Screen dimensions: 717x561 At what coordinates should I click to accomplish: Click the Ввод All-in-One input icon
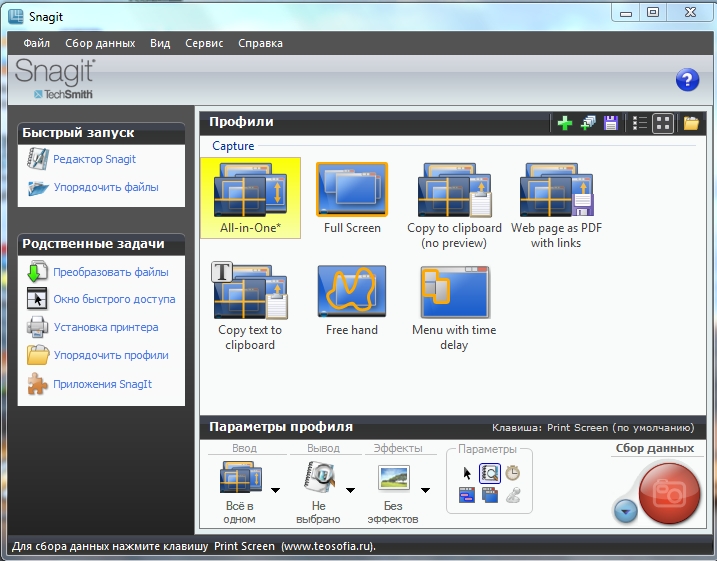[x=241, y=477]
